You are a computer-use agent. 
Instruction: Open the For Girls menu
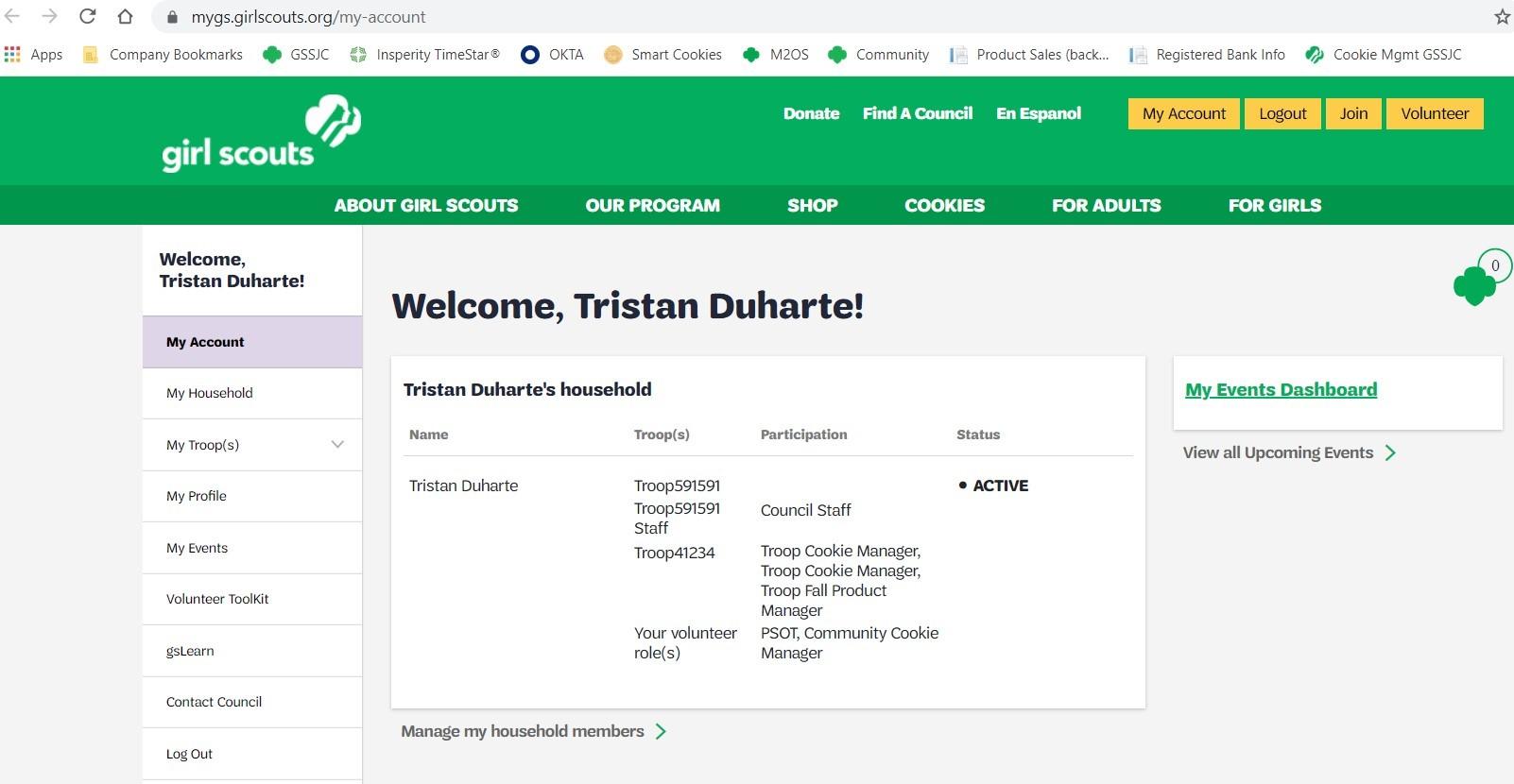click(x=1275, y=205)
